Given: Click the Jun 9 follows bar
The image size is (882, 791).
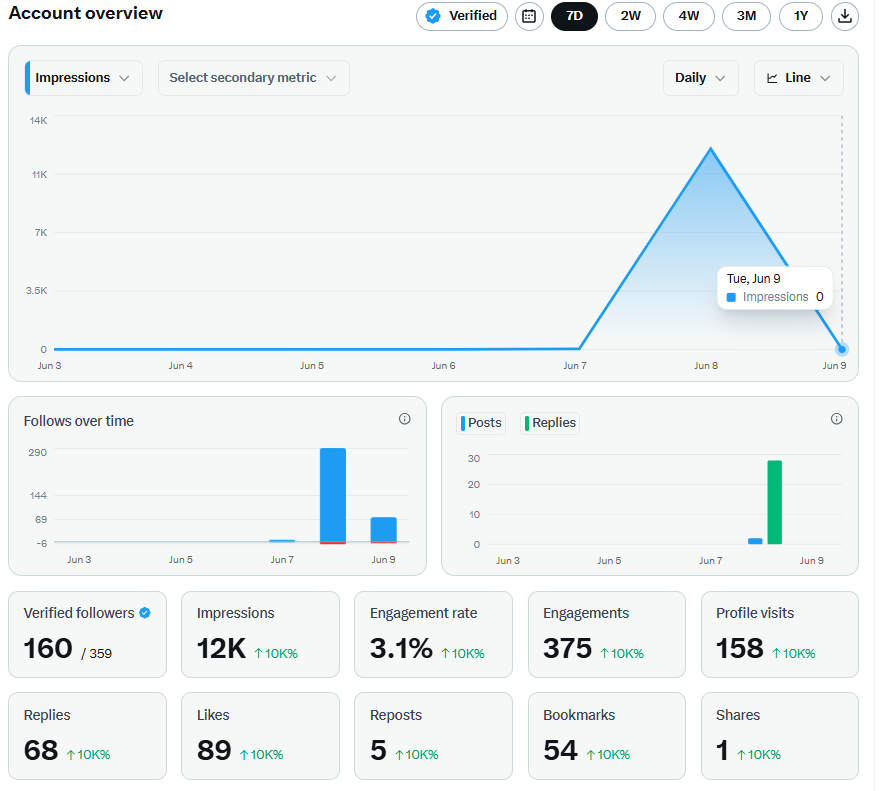Looking at the screenshot, I should 384,530.
